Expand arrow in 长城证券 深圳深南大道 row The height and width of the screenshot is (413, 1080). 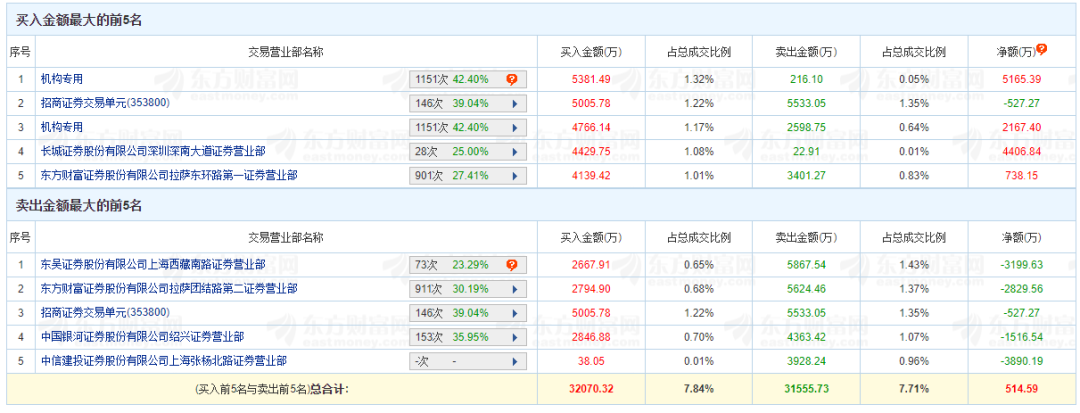point(514,151)
